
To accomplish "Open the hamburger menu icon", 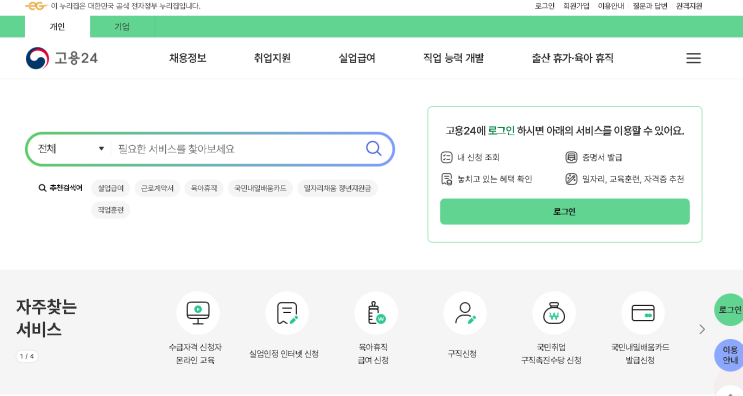I will click(693, 58).
